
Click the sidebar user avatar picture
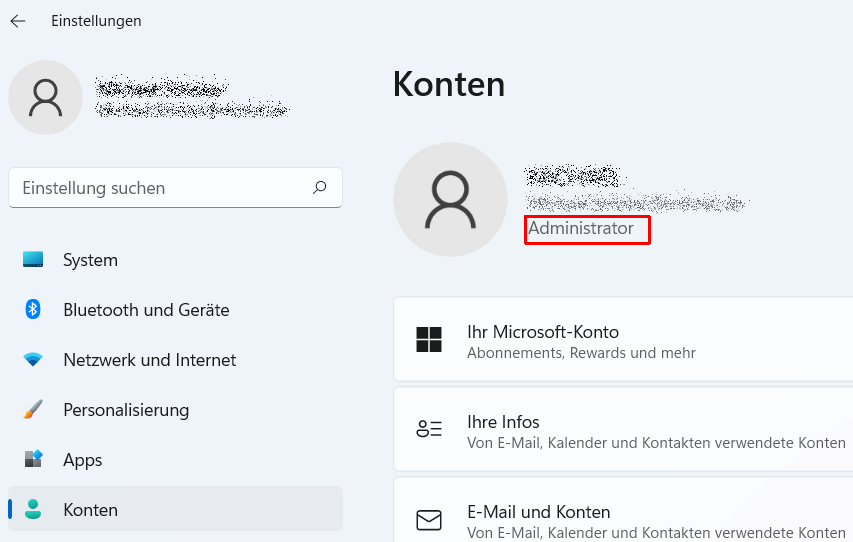[45, 97]
